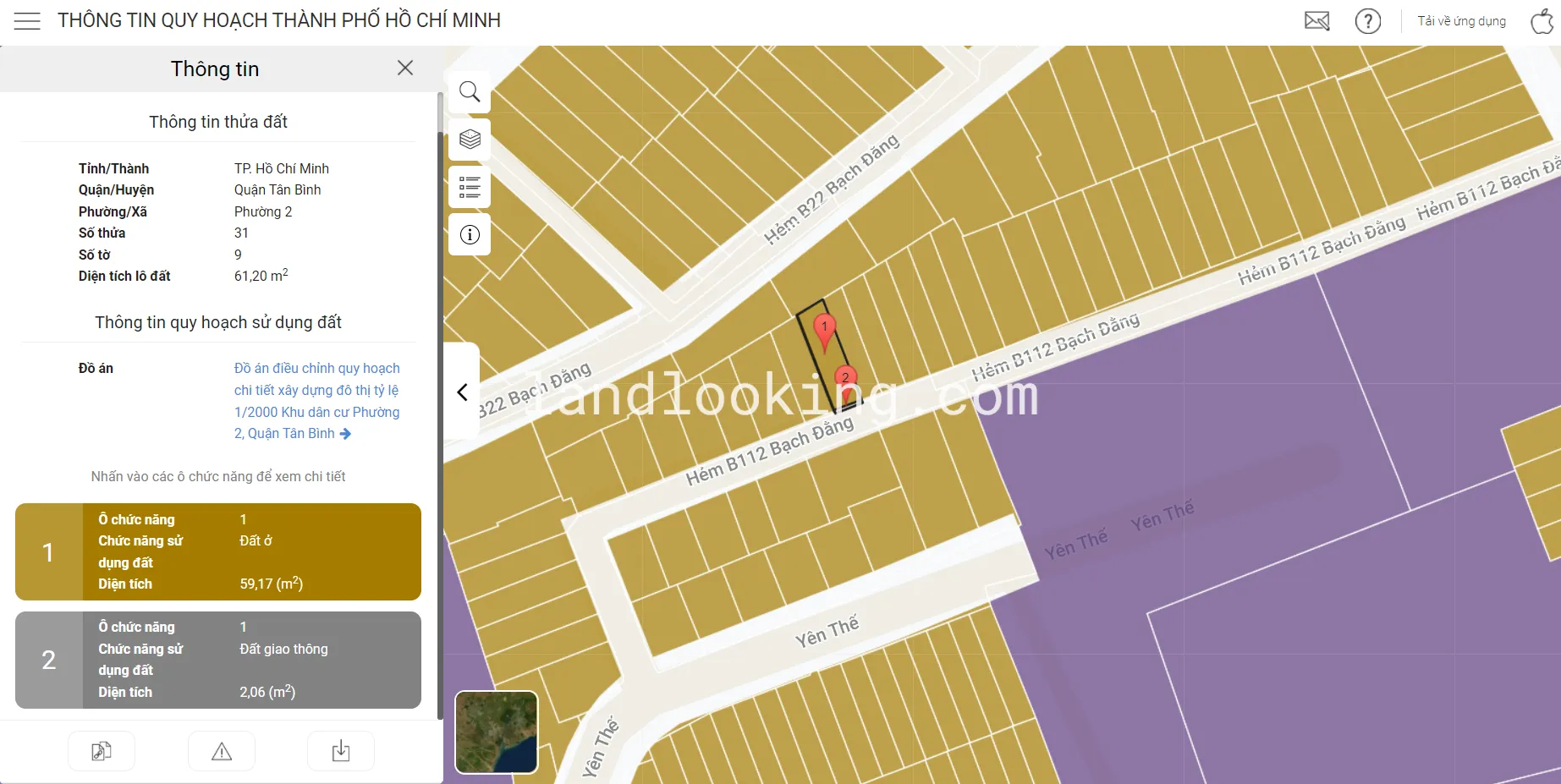Click map marker 2 on the parcel
Image resolution: width=1561 pixels, height=784 pixels.
(845, 379)
